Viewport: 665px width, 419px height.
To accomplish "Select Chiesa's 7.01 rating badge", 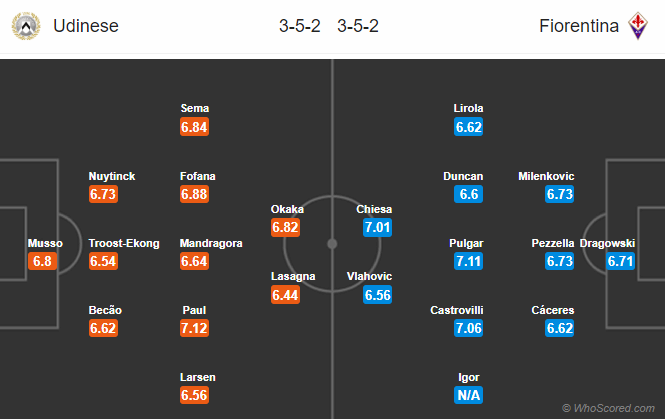I will 377,227.
